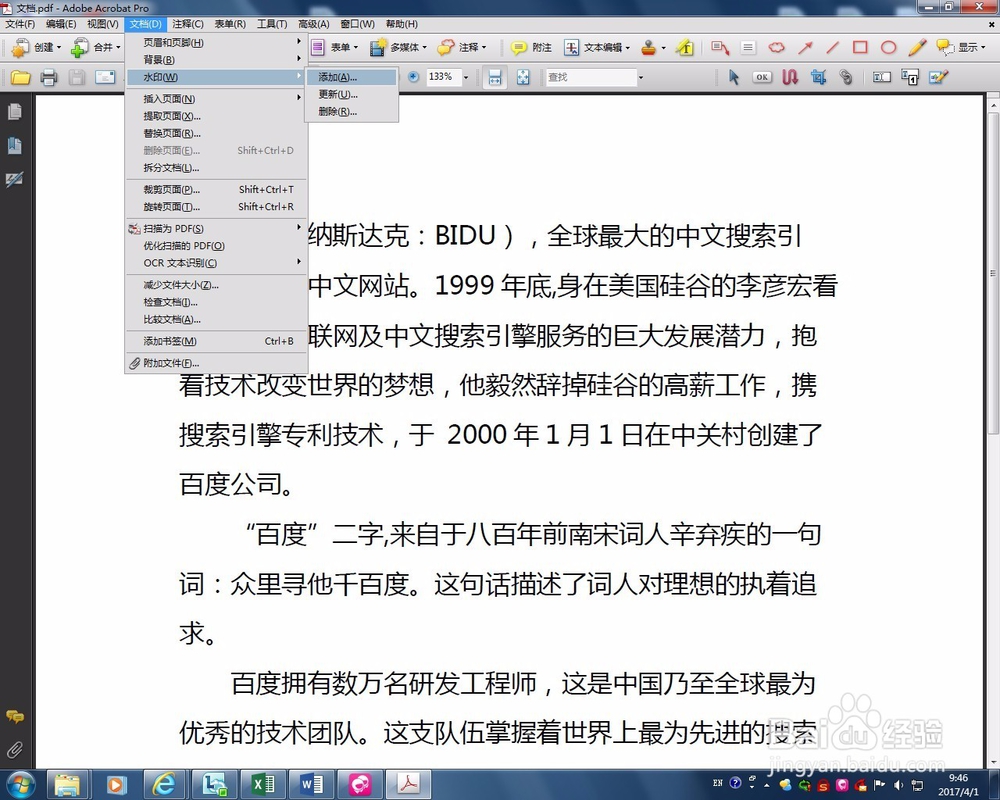Click the Email envelope toolbar icon

(x=105, y=77)
